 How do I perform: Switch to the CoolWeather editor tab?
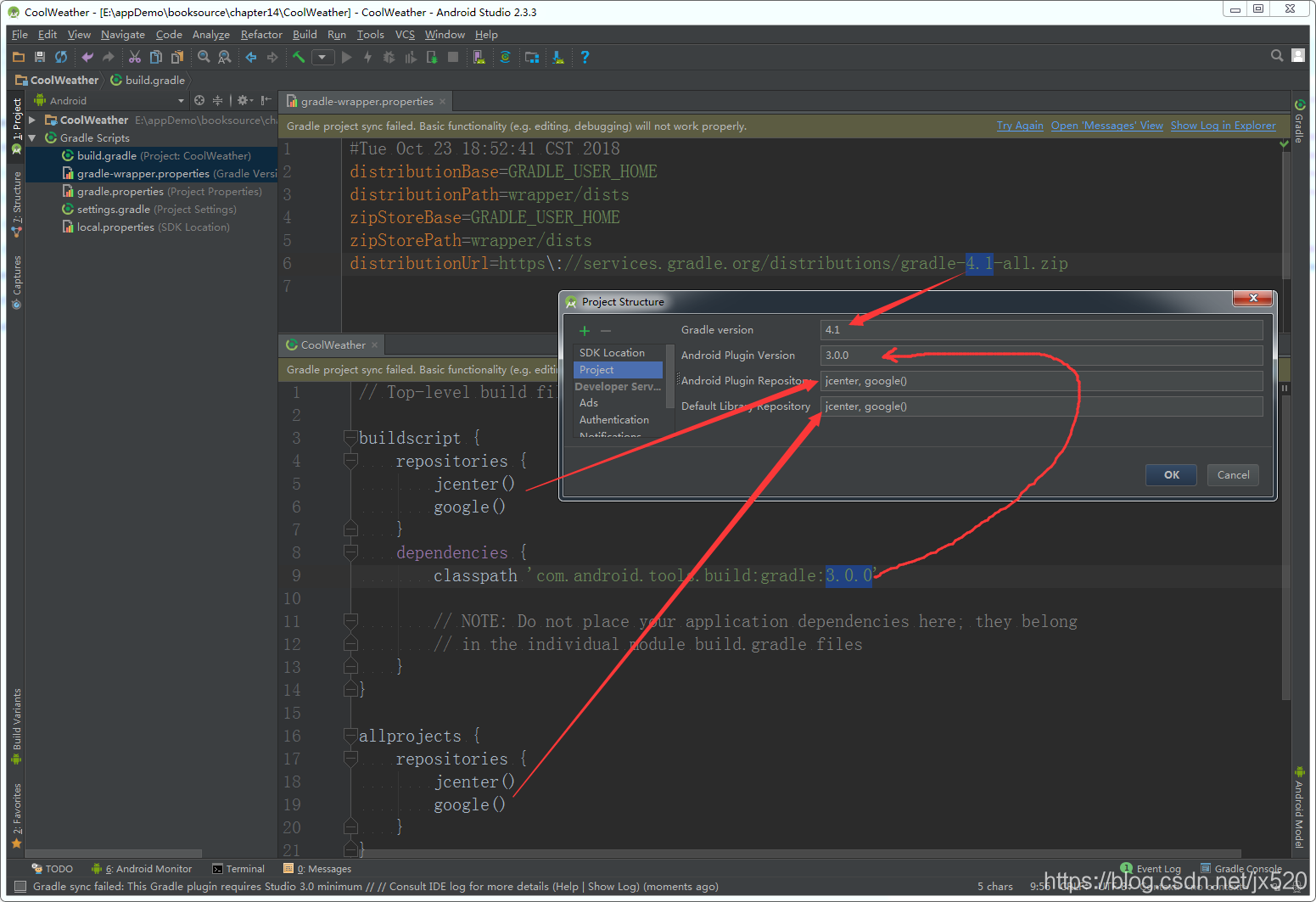pos(333,345)
